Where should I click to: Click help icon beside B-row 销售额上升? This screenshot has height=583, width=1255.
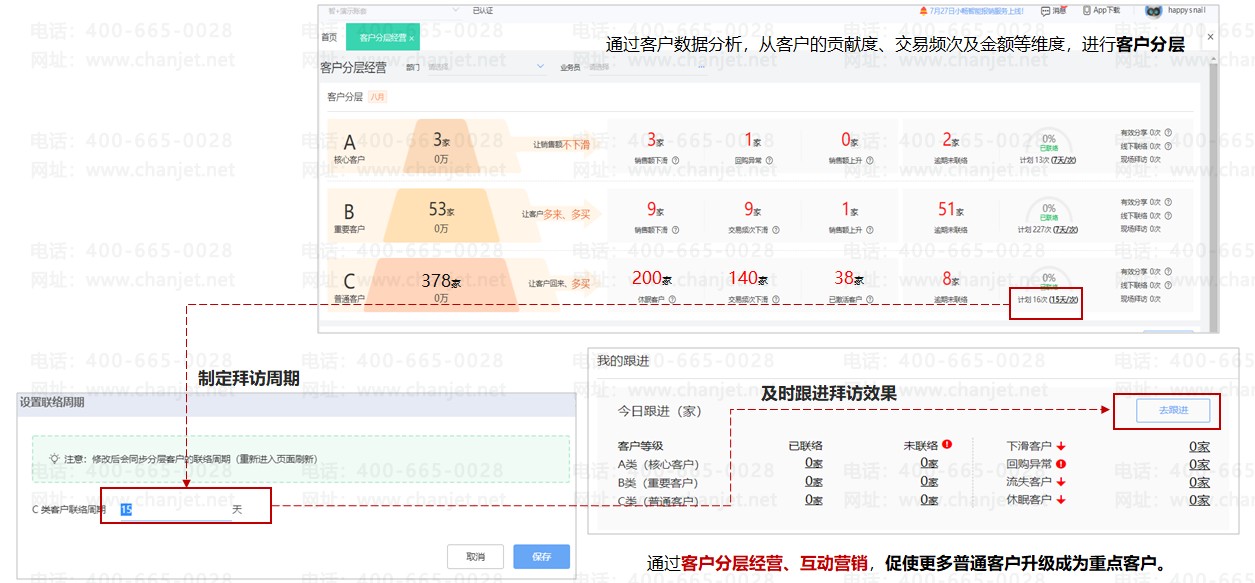[868, 229]
